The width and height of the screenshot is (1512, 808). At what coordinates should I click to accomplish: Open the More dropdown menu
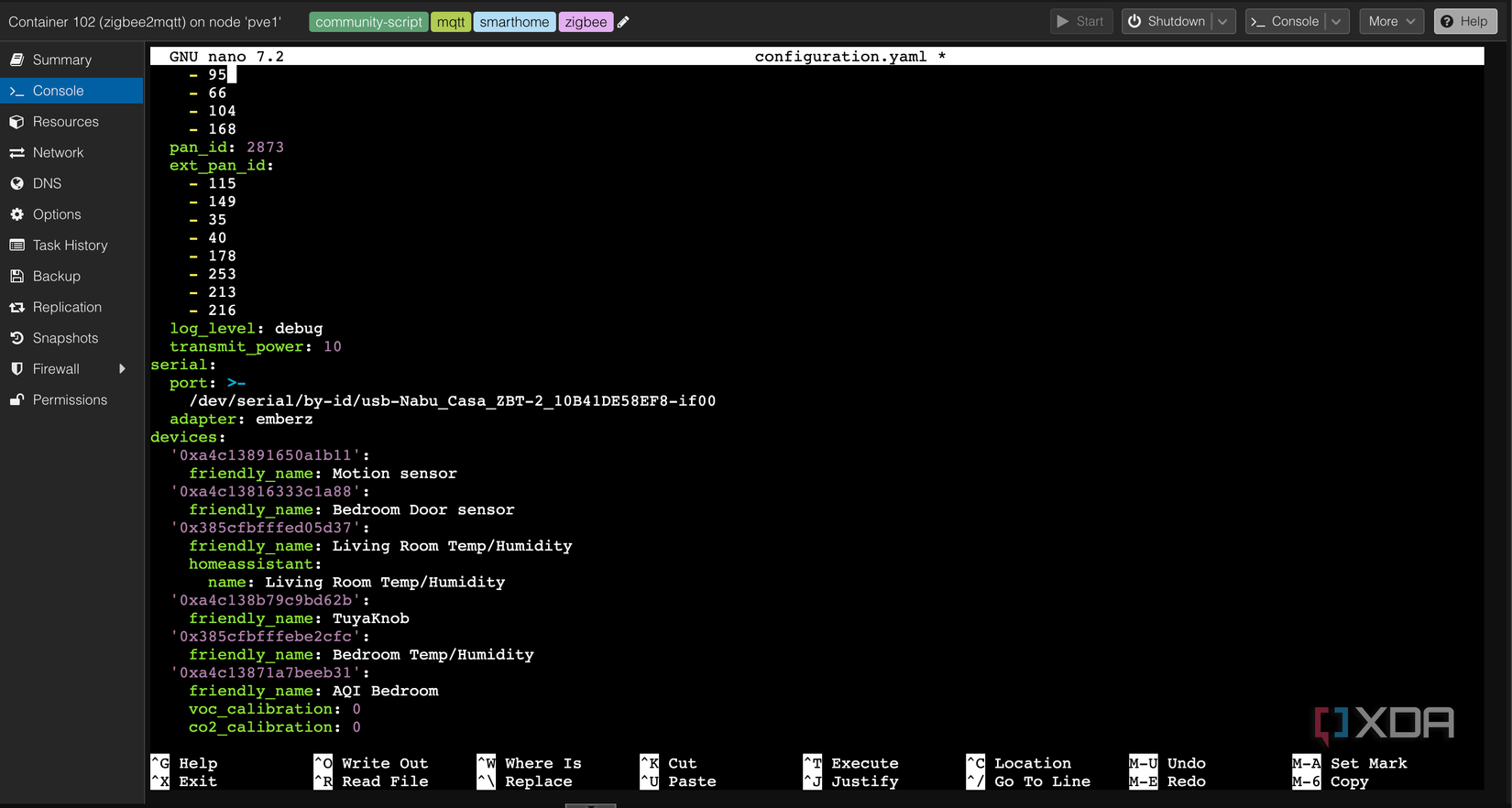pyautogui.click(x=1391, y=21)
